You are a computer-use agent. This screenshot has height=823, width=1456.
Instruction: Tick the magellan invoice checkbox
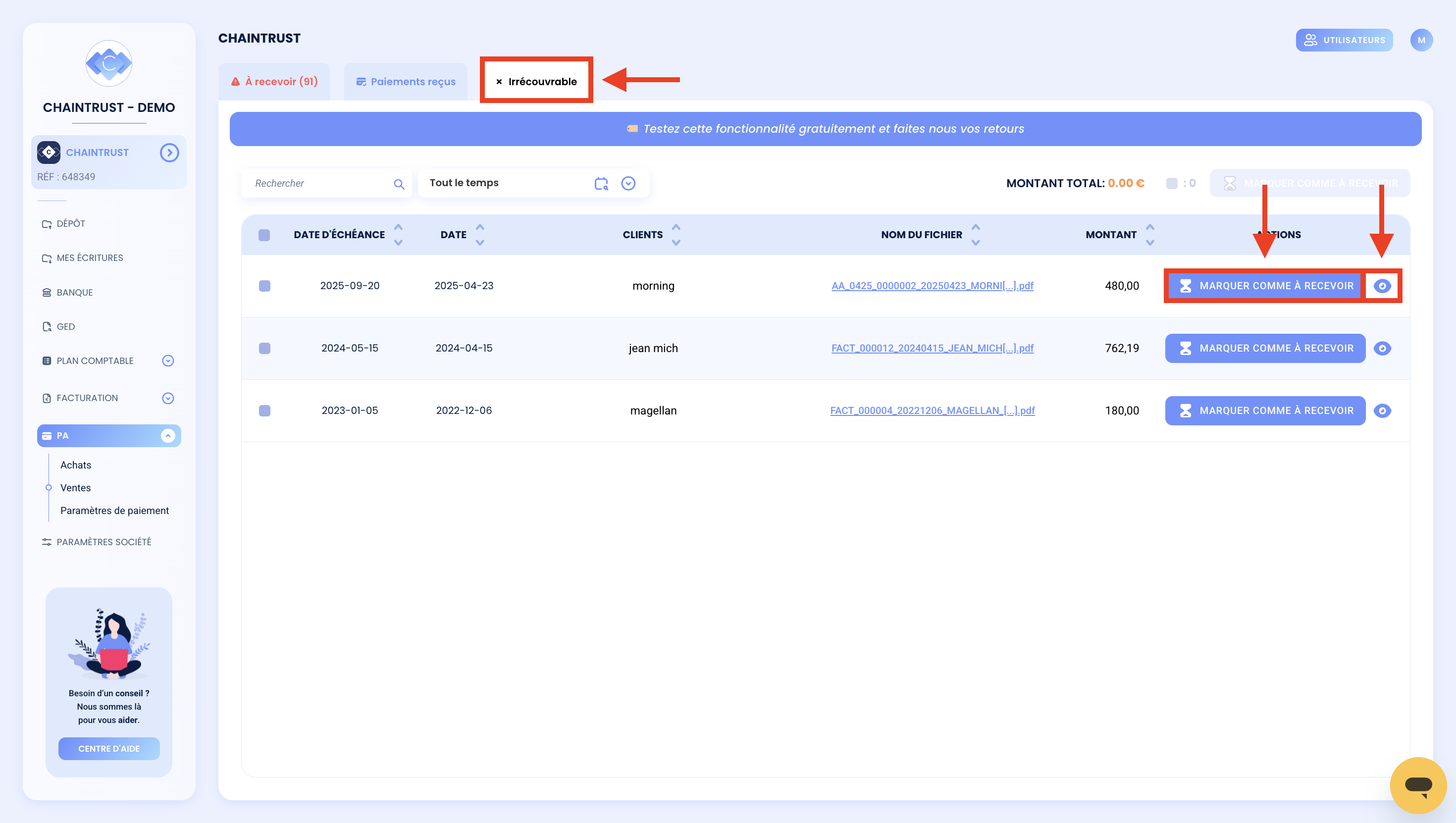264,411
